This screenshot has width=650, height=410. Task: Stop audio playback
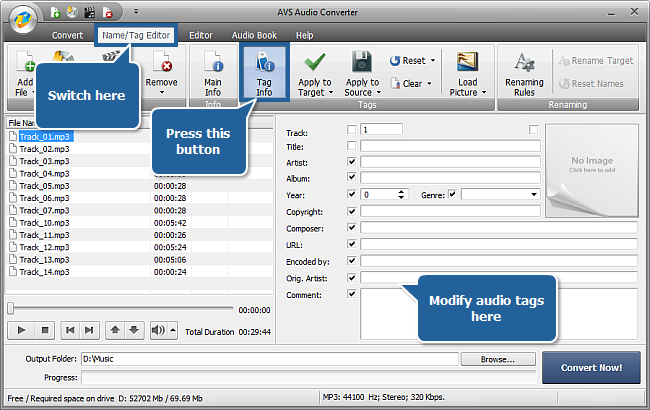[x=45, y=330]
